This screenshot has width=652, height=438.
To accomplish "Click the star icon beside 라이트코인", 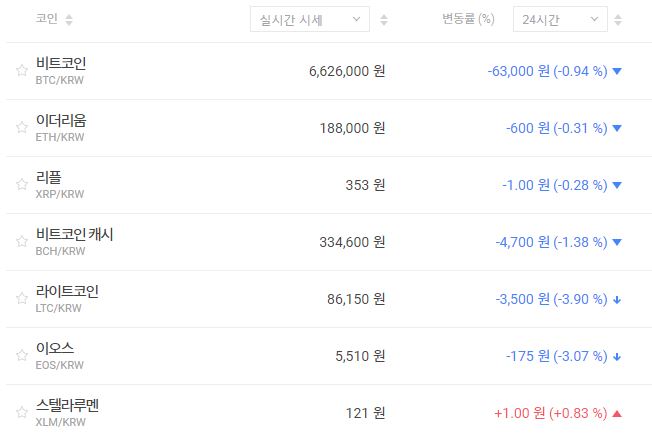I will (21, 298).
